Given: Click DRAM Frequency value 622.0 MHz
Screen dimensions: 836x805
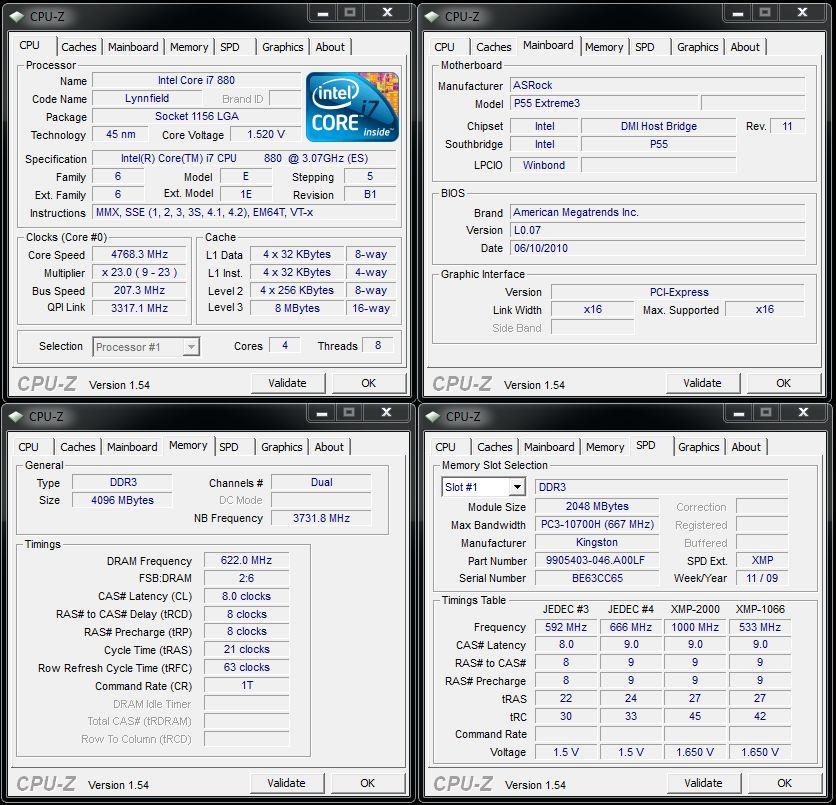Looking at the screenshot, I should (x=246, y=560).
